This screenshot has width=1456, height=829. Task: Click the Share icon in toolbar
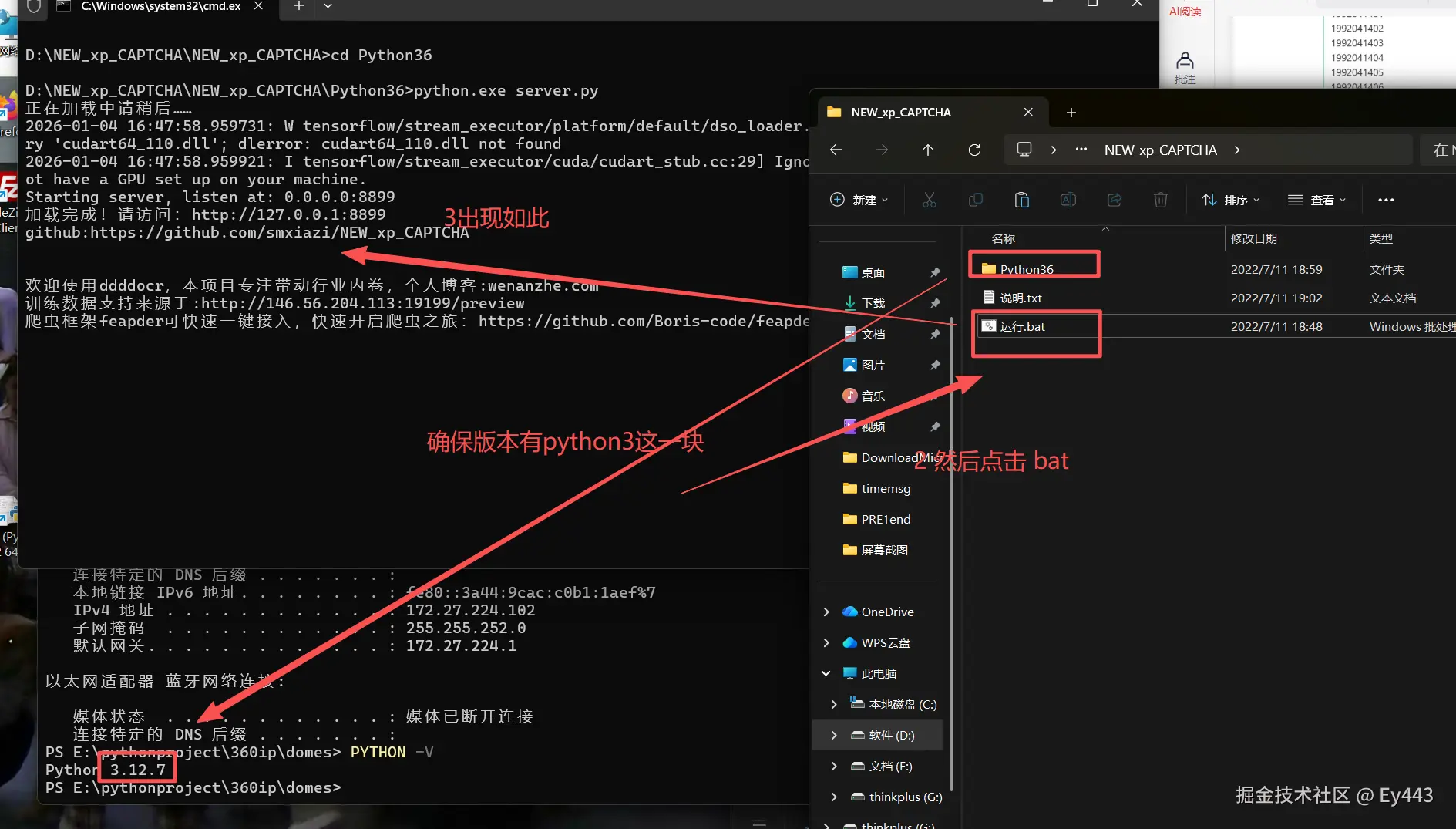[1115, 200]
